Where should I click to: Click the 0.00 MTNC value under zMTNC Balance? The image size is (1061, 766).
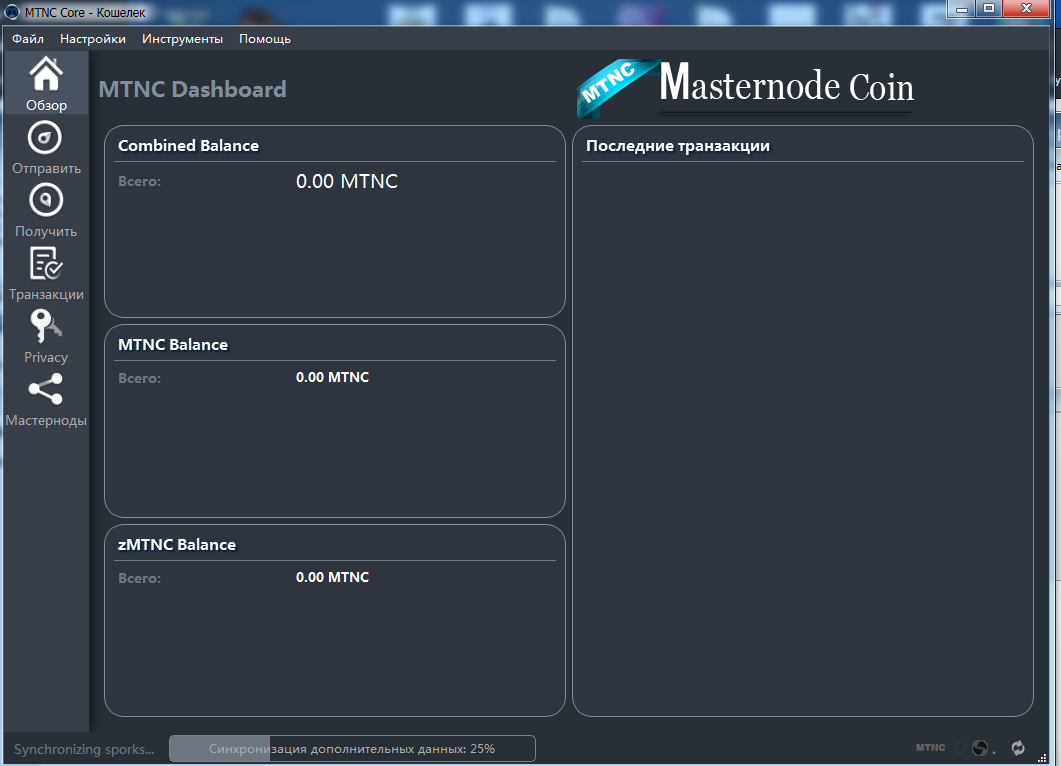(x=332, y=577)
